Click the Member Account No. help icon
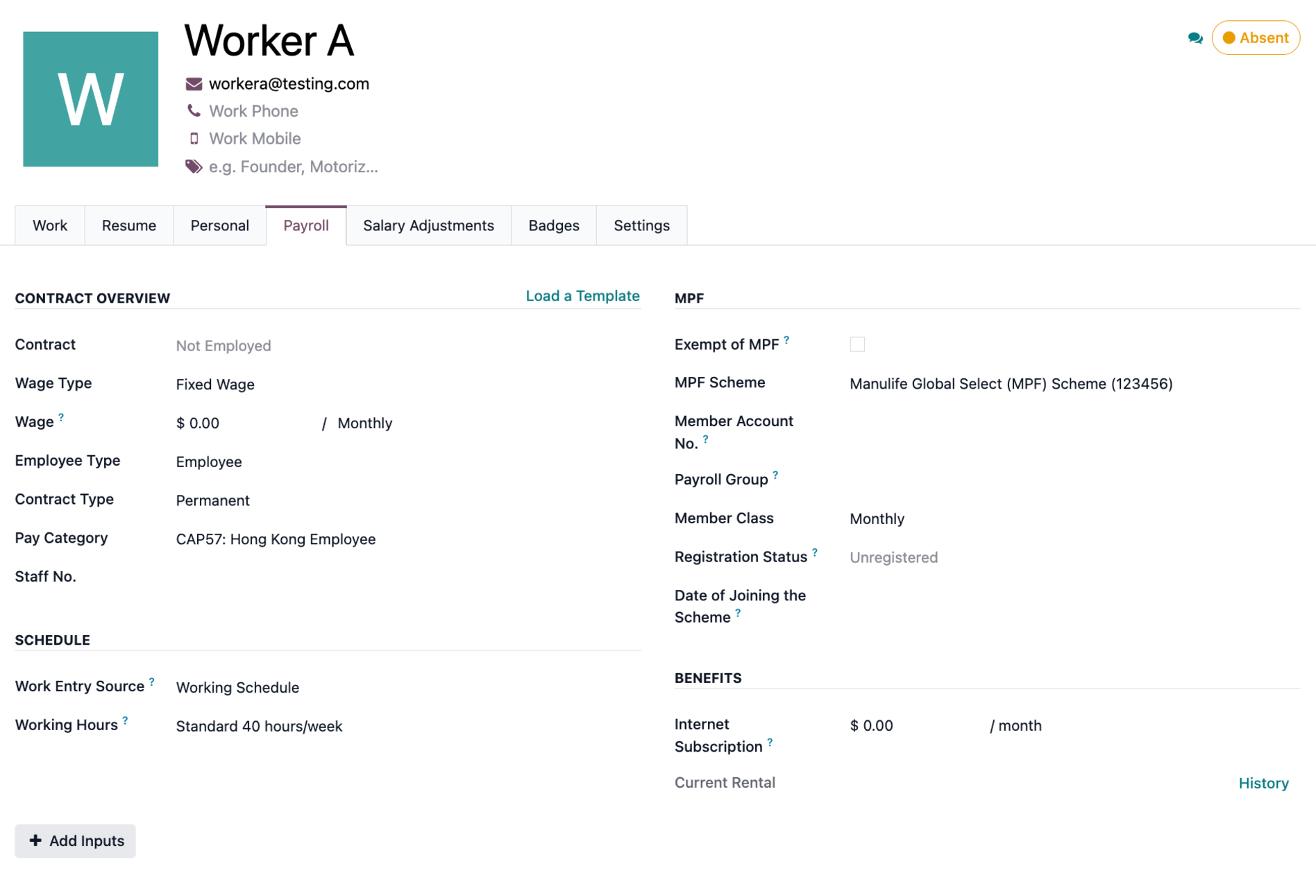The height and width of the screenshot is (896, 1316). (x=705, y=439)
